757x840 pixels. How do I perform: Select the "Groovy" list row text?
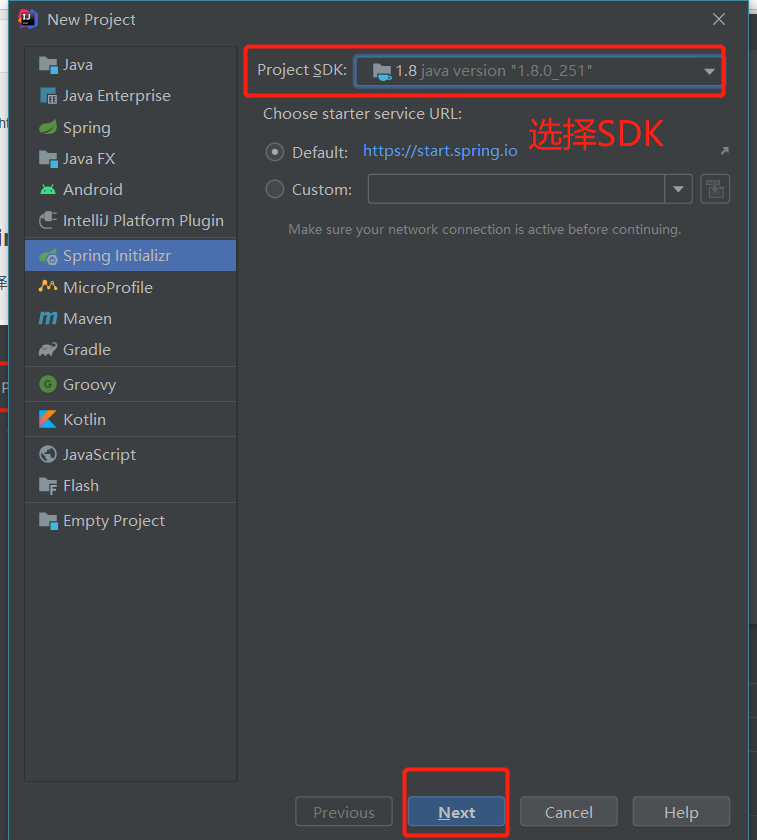pos(89,385)
